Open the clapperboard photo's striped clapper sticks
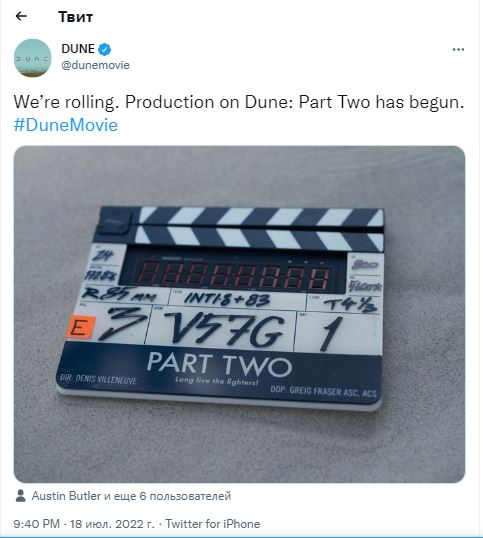Viewport: 483px width, 538px height. click(257, 227)
